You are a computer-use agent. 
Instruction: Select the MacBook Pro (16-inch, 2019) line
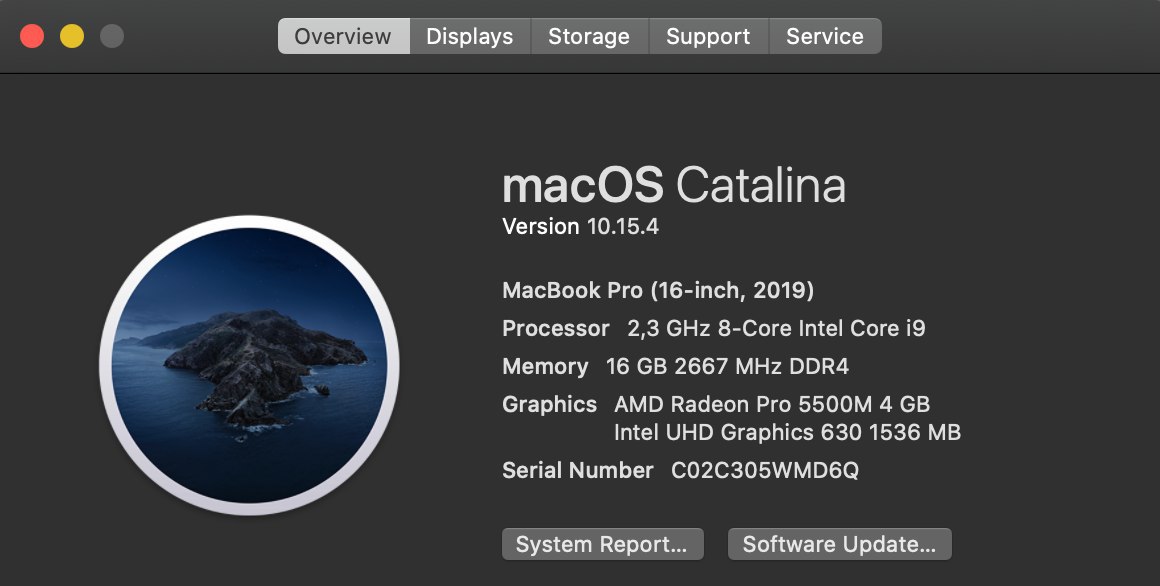click(x=658, y=290)
